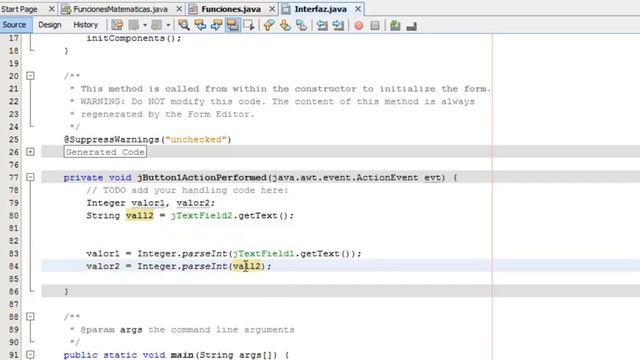This screenshot has height=360, width=640.
Task: Click @param args comment line
Action: tap(182, 329)
